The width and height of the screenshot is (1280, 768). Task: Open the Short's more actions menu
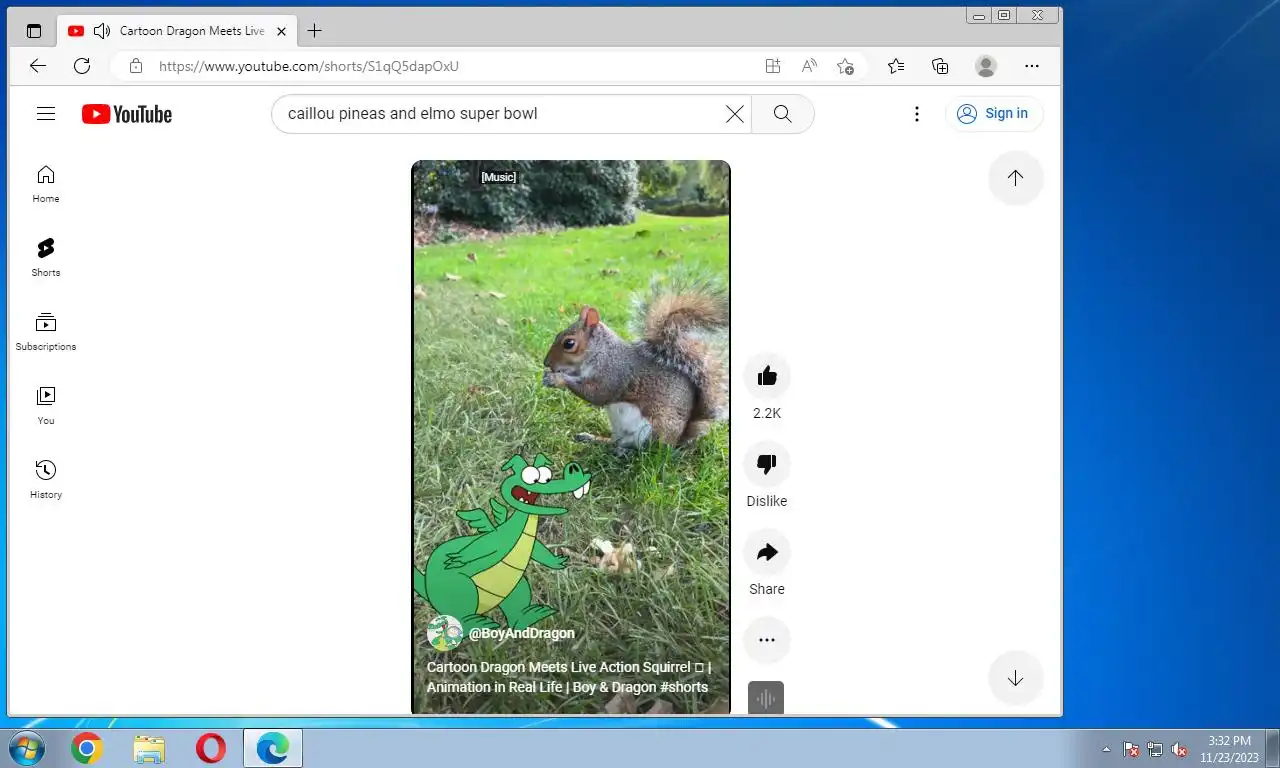(767, 640)
